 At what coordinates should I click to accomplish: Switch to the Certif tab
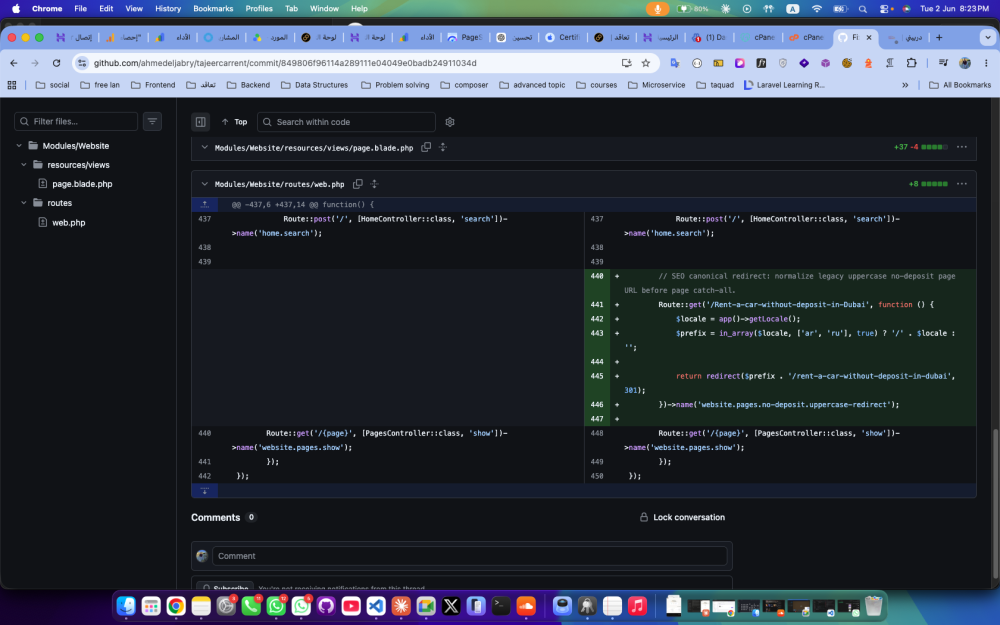tap(563, 38)
